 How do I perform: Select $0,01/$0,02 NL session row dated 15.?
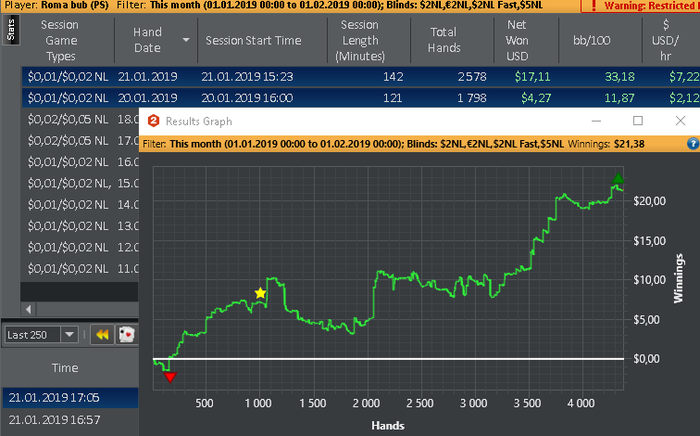tap(80, 183)
